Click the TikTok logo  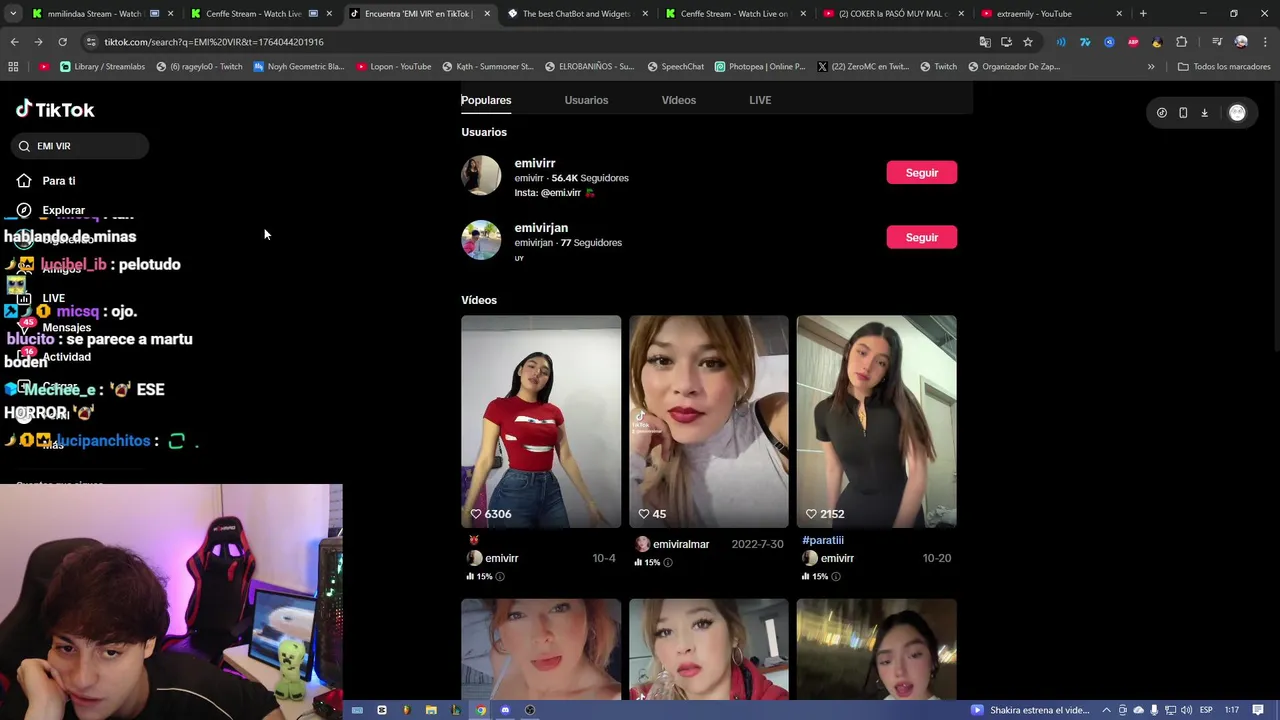pos(55,109)
